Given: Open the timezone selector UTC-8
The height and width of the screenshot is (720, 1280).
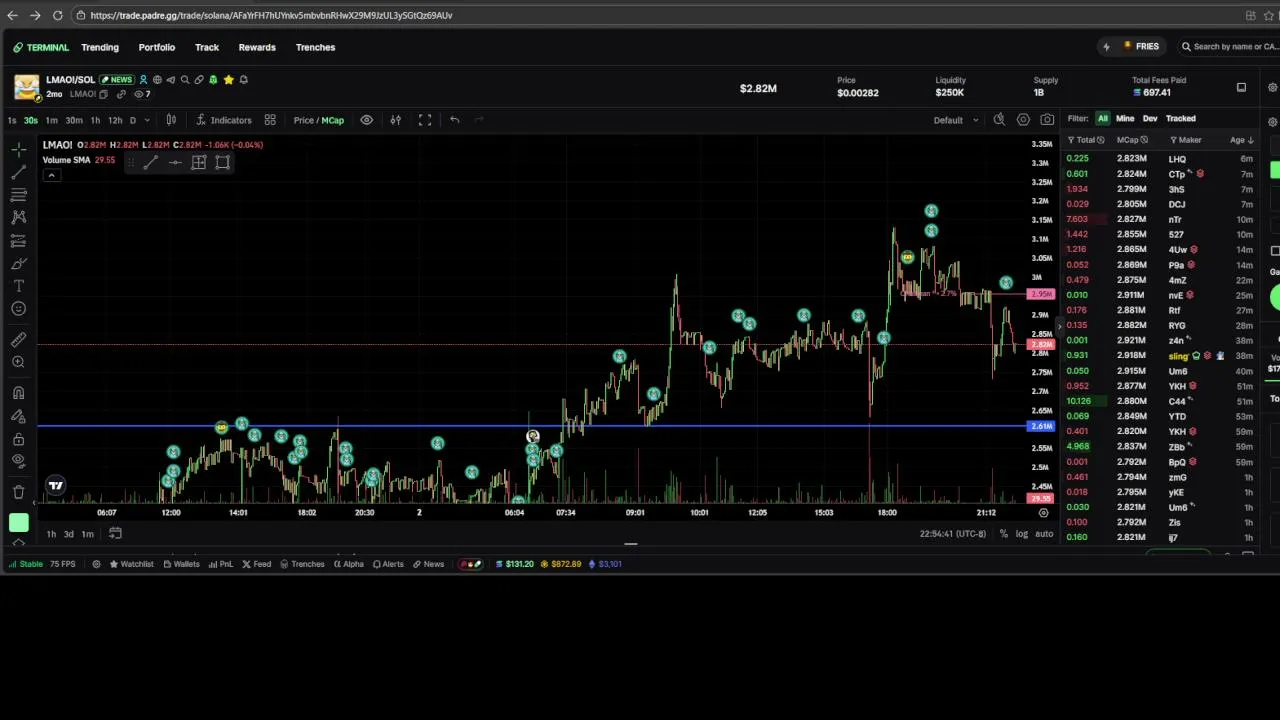Looking at the screenshot, I should click(953, 534).
